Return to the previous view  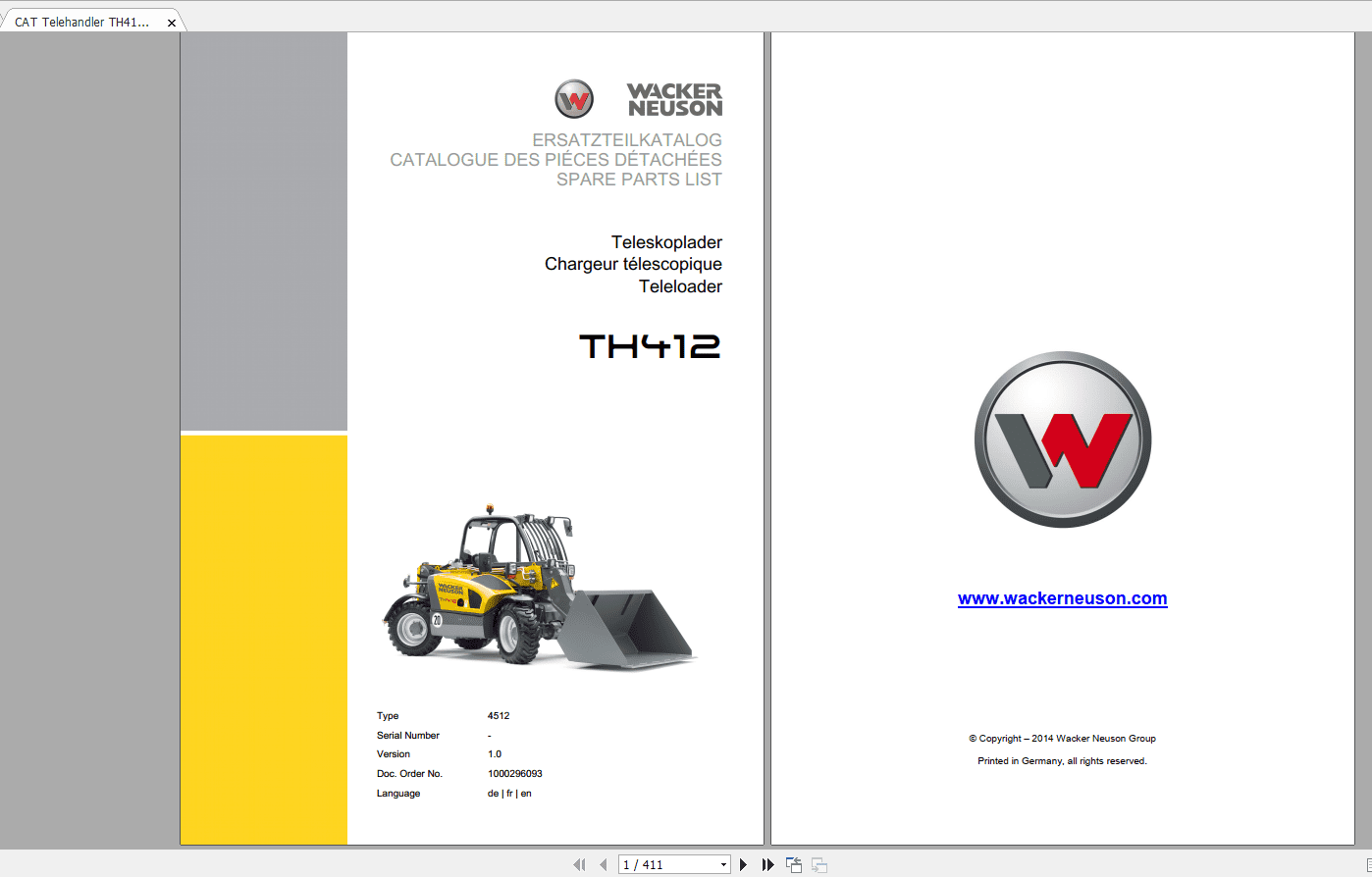tap(793, 864)
